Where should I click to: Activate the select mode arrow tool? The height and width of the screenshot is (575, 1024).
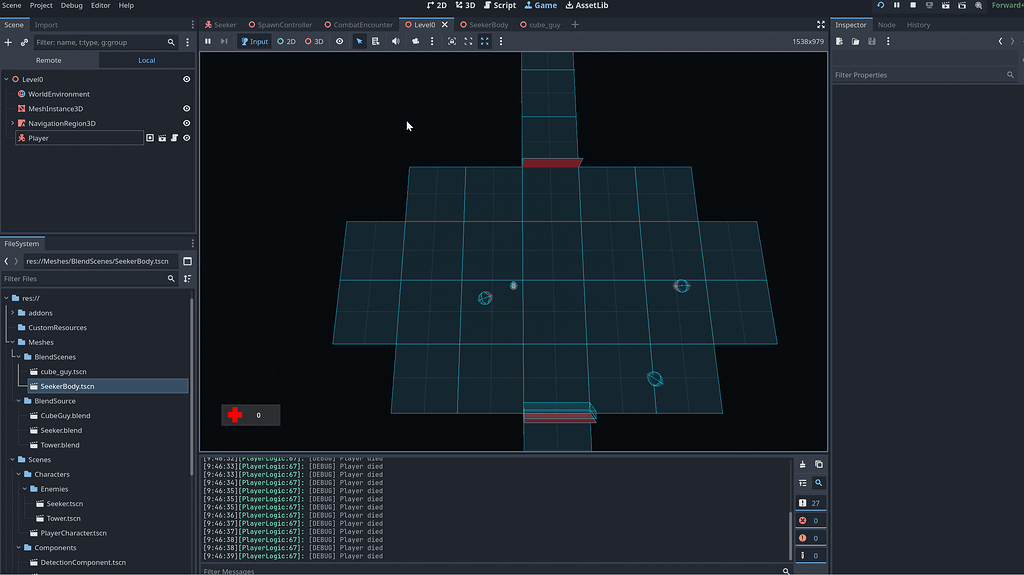pyautogui.click(x=359, y=41)
